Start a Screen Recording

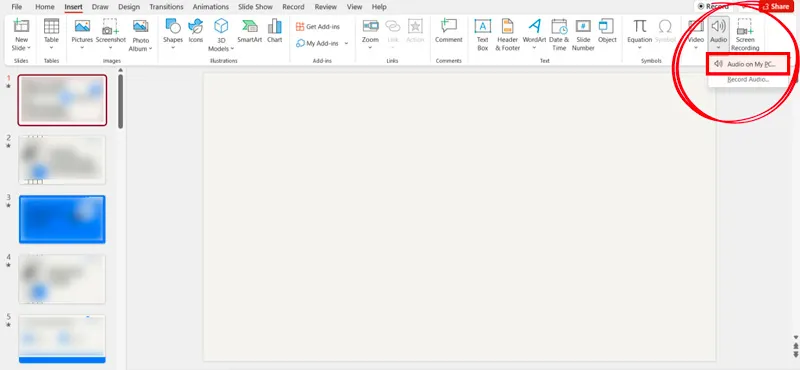(745, 35)
